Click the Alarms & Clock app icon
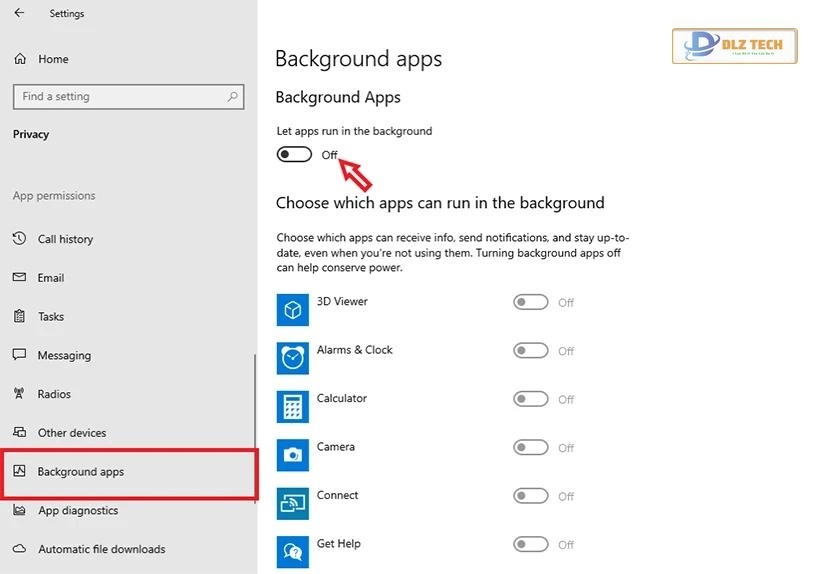840x574 pixels. tap(292, 358)
